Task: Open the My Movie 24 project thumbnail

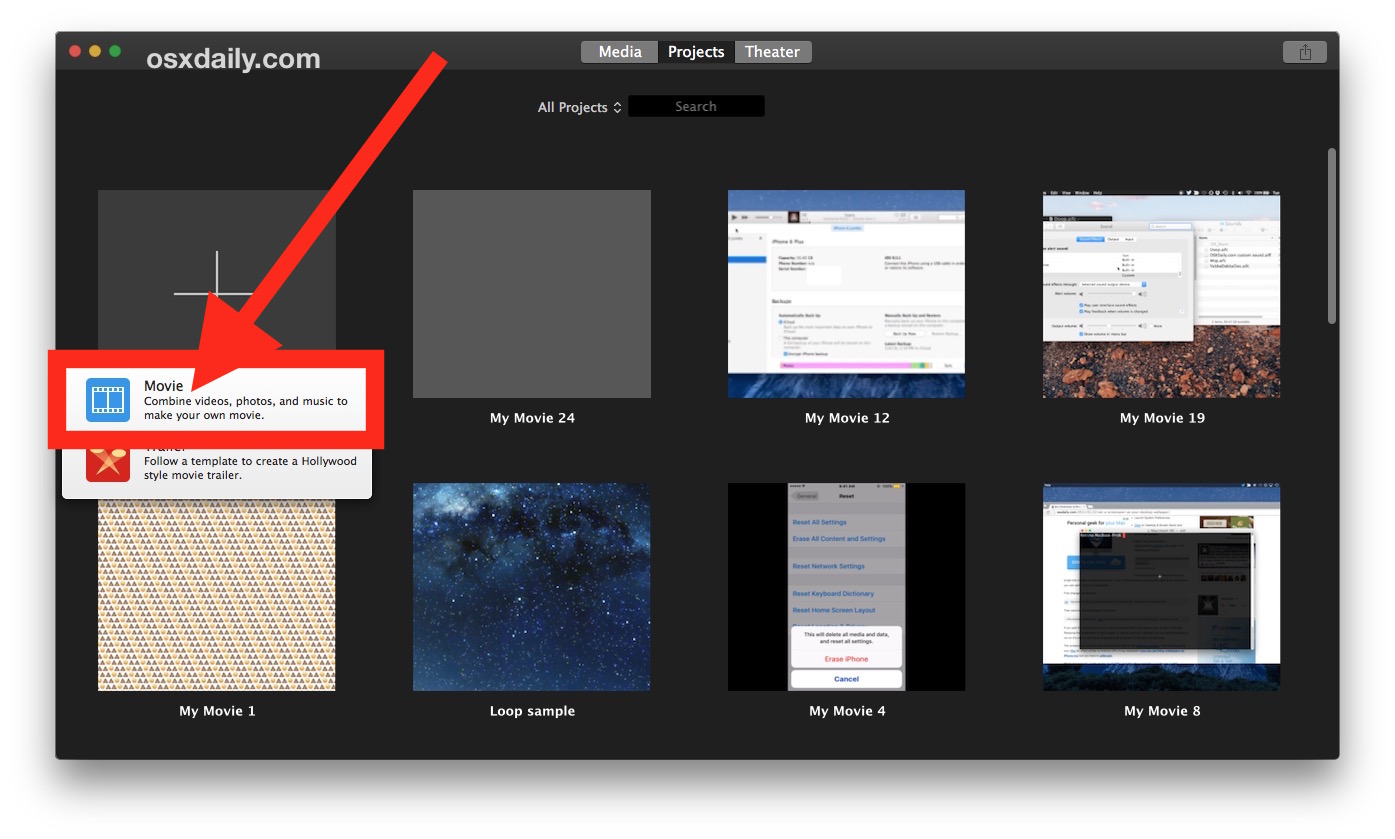Action: coord(532,294)
